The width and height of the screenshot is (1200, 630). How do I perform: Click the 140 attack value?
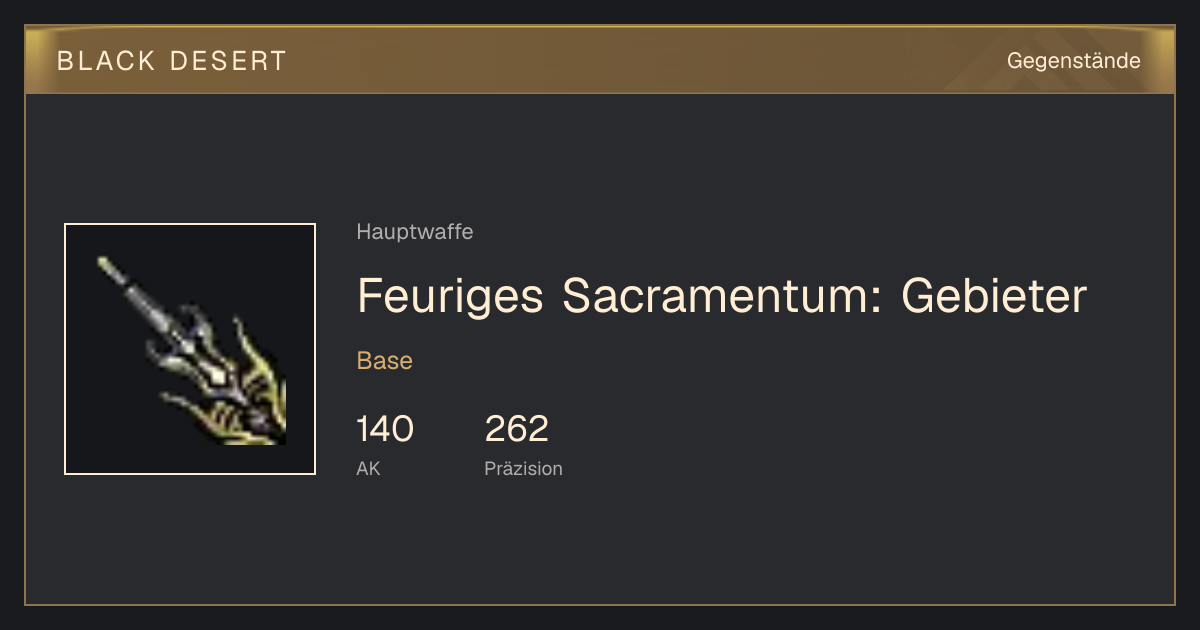(x=385, y=429)
